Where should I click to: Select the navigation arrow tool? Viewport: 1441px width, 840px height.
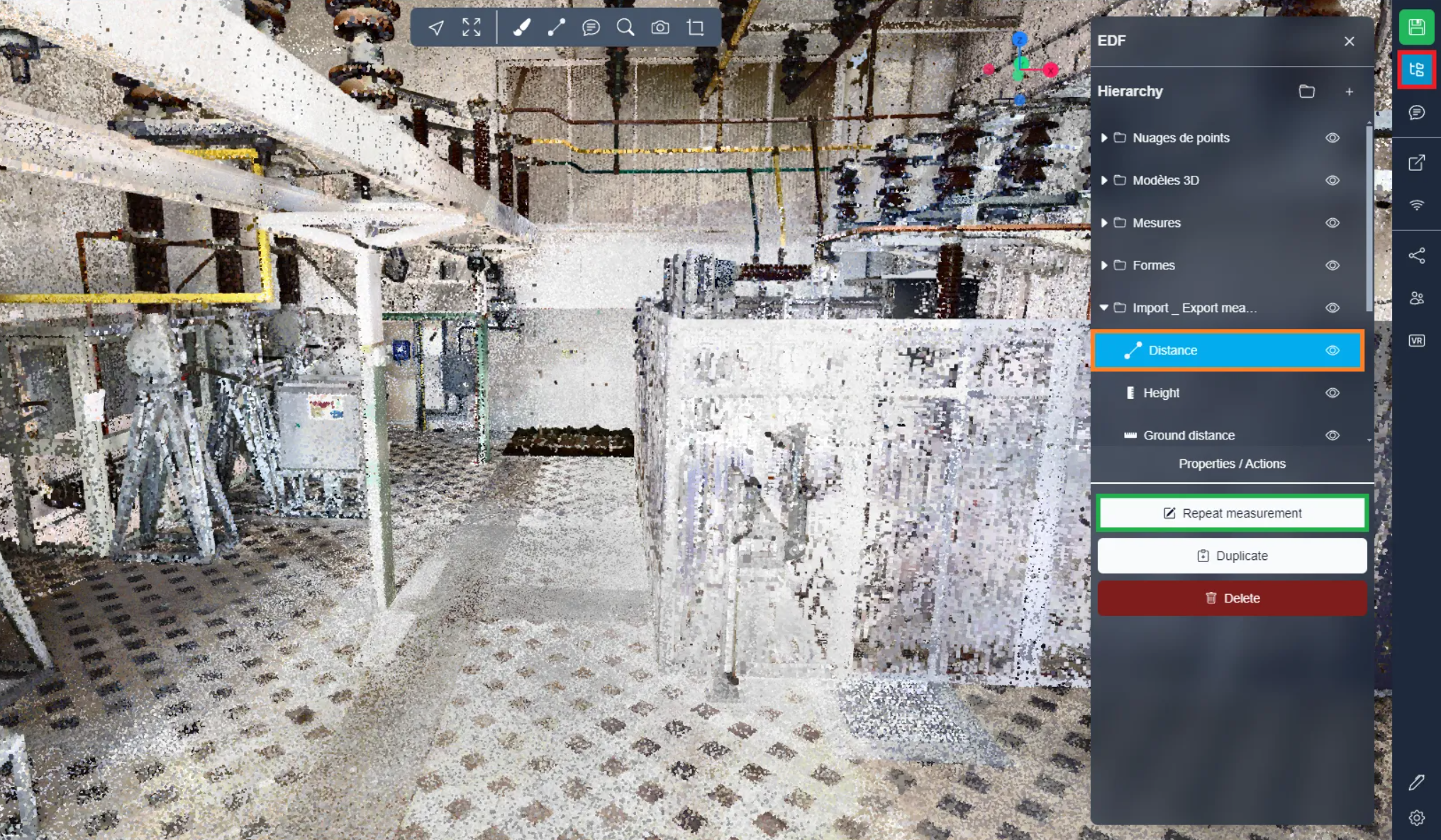coord(436,28)
